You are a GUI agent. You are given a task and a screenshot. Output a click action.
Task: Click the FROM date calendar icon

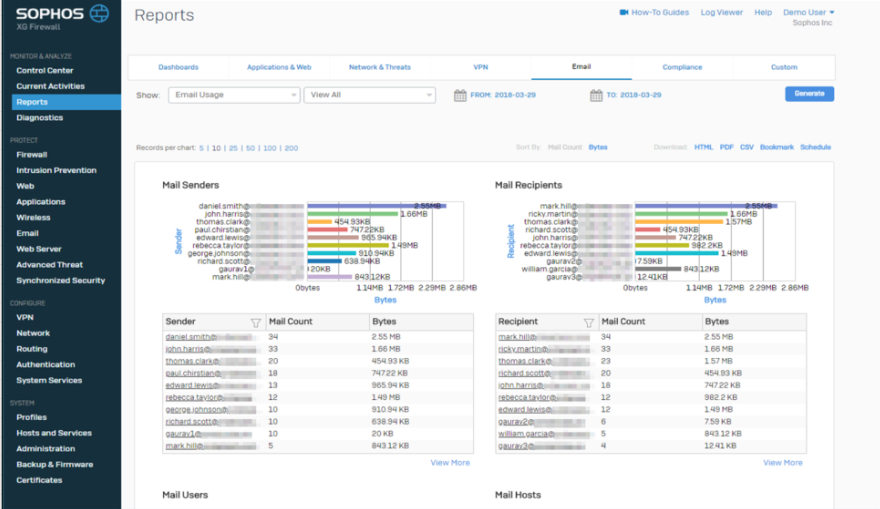pos(460,95)
